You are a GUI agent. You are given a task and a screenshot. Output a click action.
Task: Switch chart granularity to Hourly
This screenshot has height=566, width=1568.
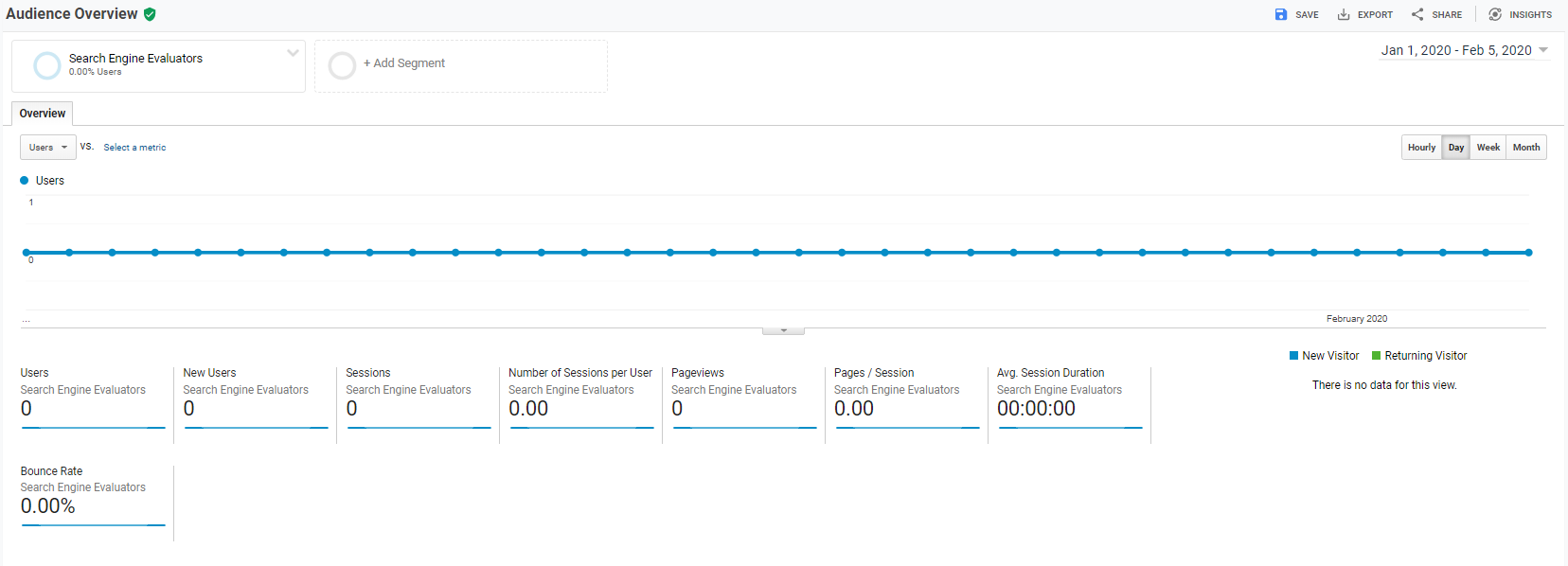click(x=1421, y=148)
